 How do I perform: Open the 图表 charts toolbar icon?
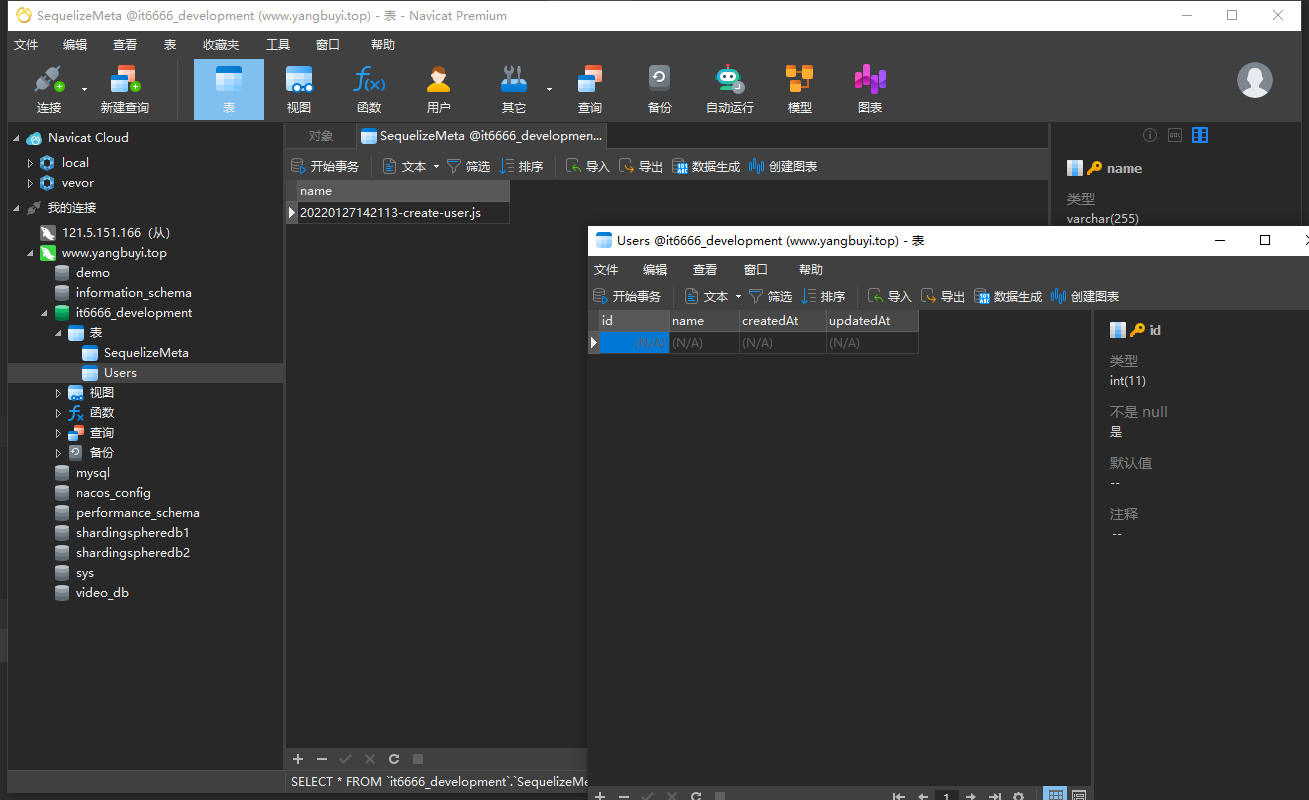coord(870,90)
